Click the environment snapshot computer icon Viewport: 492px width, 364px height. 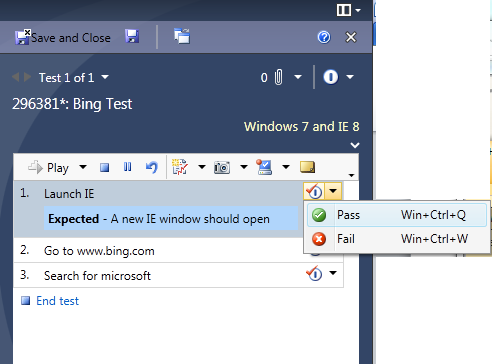(x=264, y=167)
